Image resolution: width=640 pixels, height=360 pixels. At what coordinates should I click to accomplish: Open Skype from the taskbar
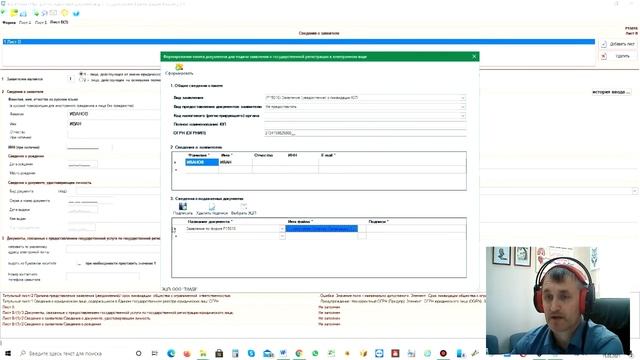(x=251, y=353)
